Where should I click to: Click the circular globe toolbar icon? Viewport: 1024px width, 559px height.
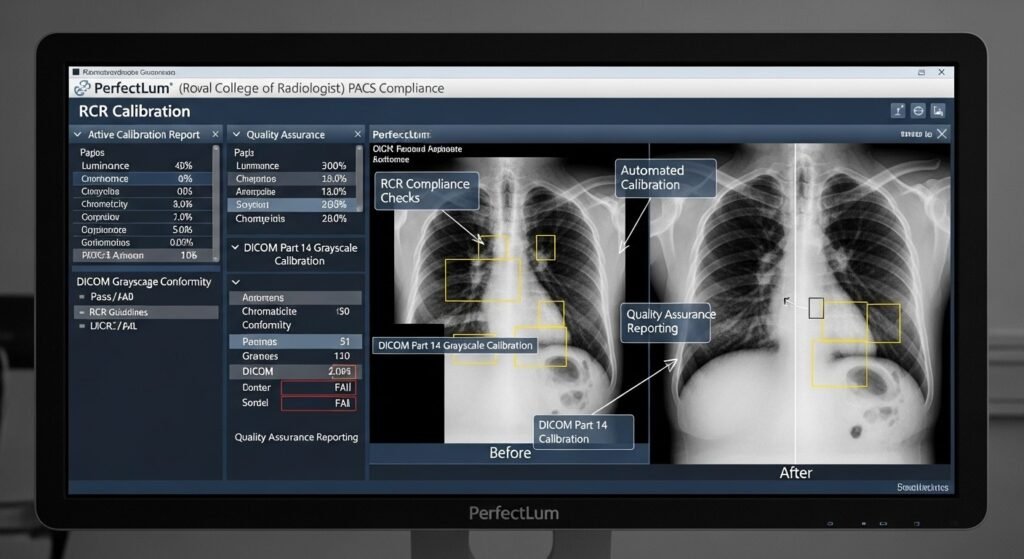[918, 111]
